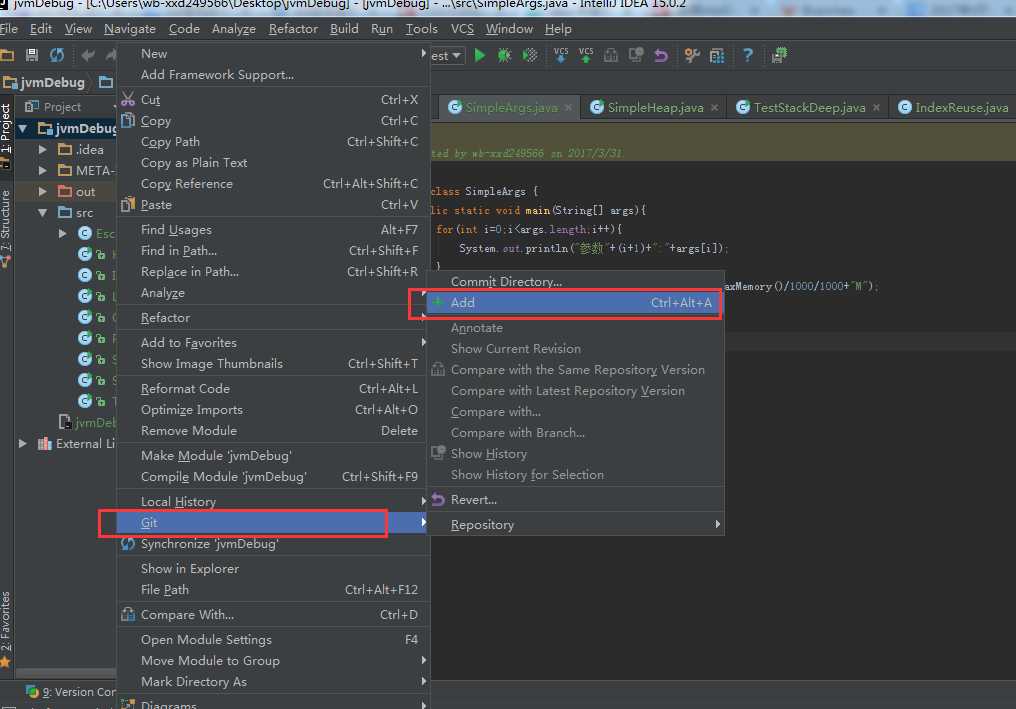Open Project Structure icon in toolbar
Image resolution: width=1016 pixels, height=709 pixels.
(717, 56)
